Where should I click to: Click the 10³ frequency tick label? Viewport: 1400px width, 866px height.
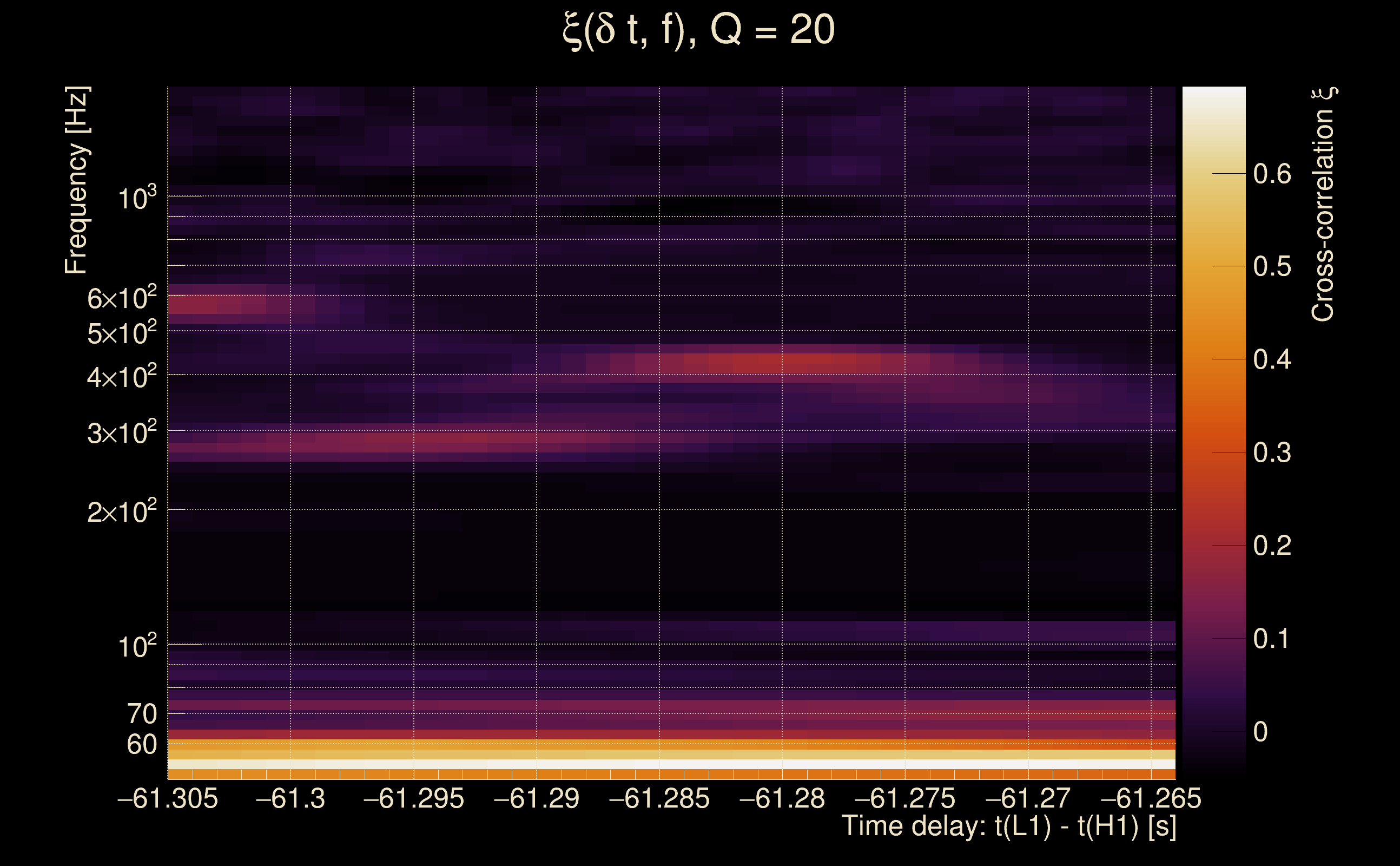136,198
